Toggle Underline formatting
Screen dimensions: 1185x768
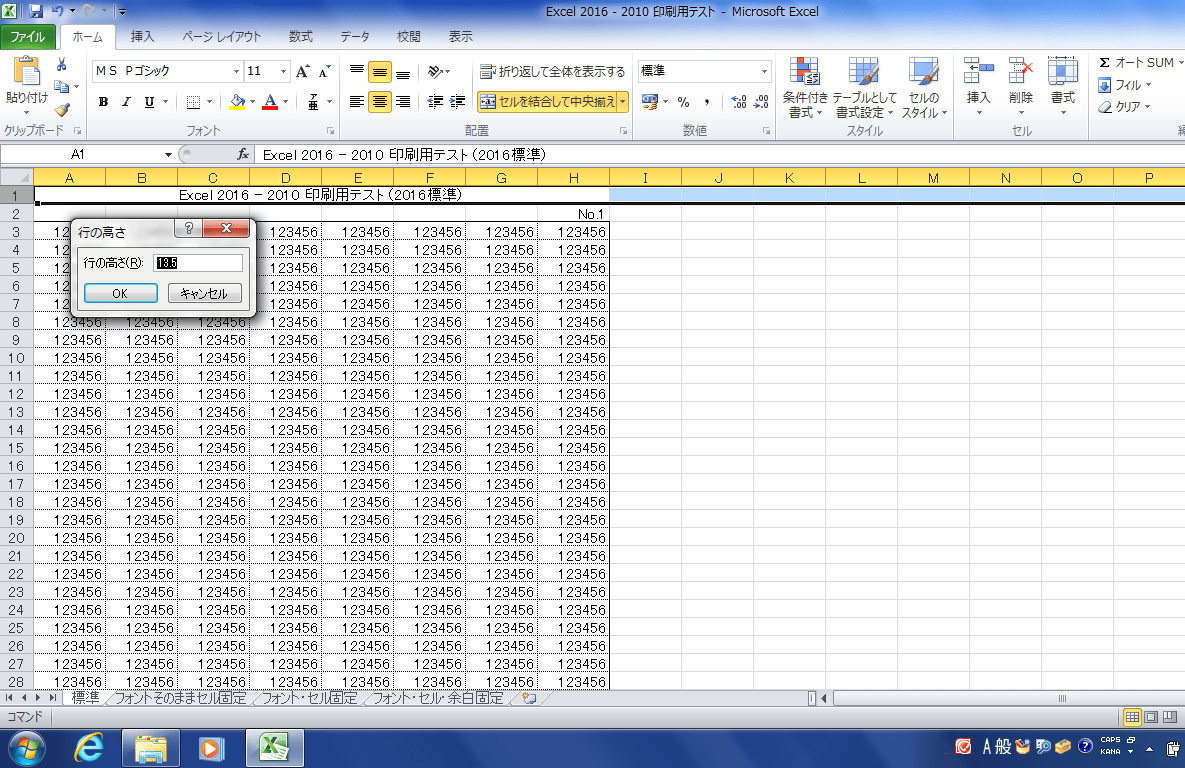pyautogui.click(x=149, y=101)
